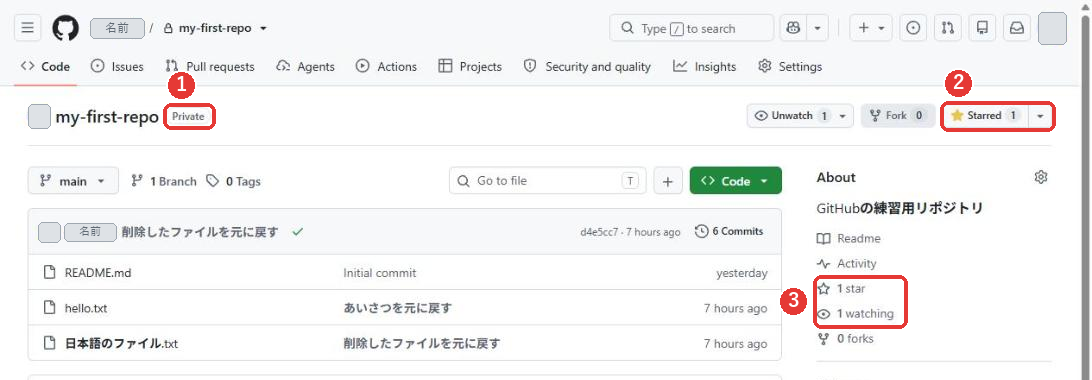
Task: Open the main branch selector
Action: (x=73, y=181)
